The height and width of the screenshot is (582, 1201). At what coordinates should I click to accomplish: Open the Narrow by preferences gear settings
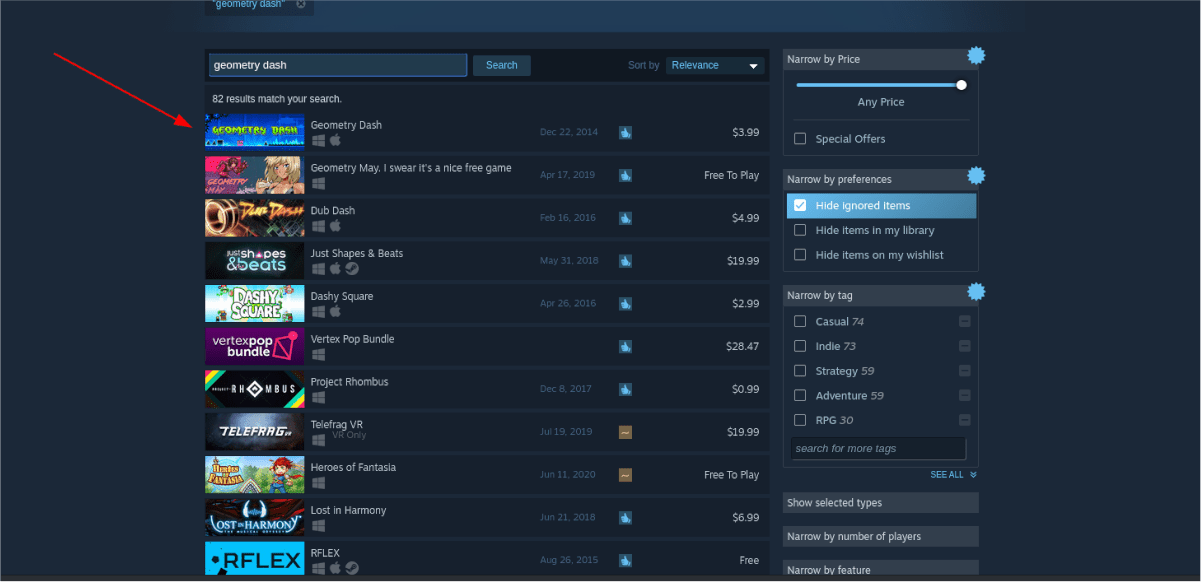976,177
